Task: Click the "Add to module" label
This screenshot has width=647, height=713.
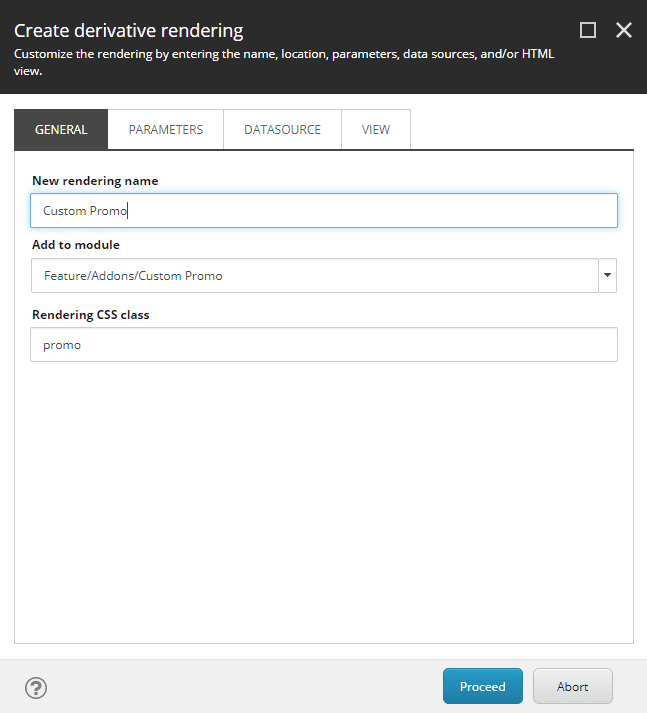Action: 76,245
